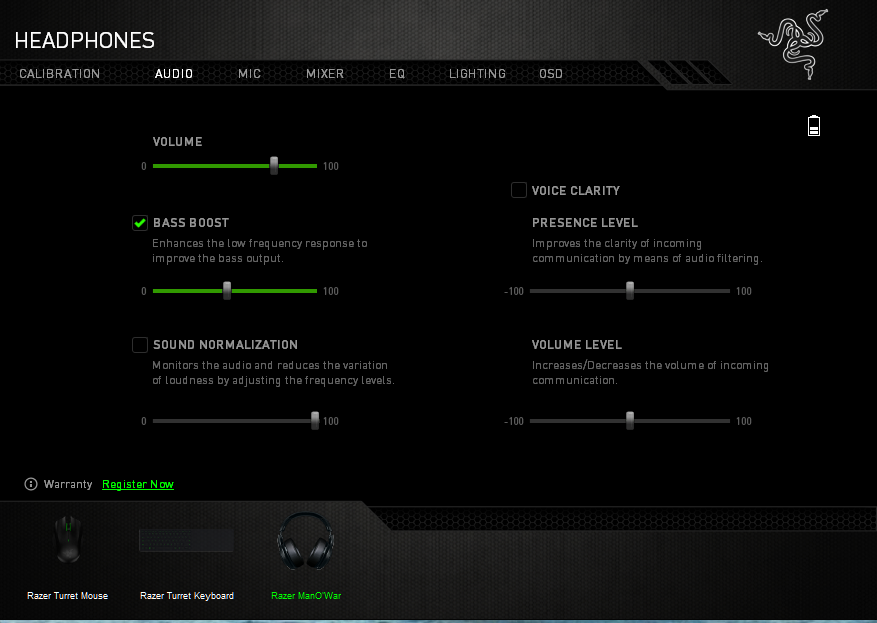Click the warranty info icon

point(31,484)
